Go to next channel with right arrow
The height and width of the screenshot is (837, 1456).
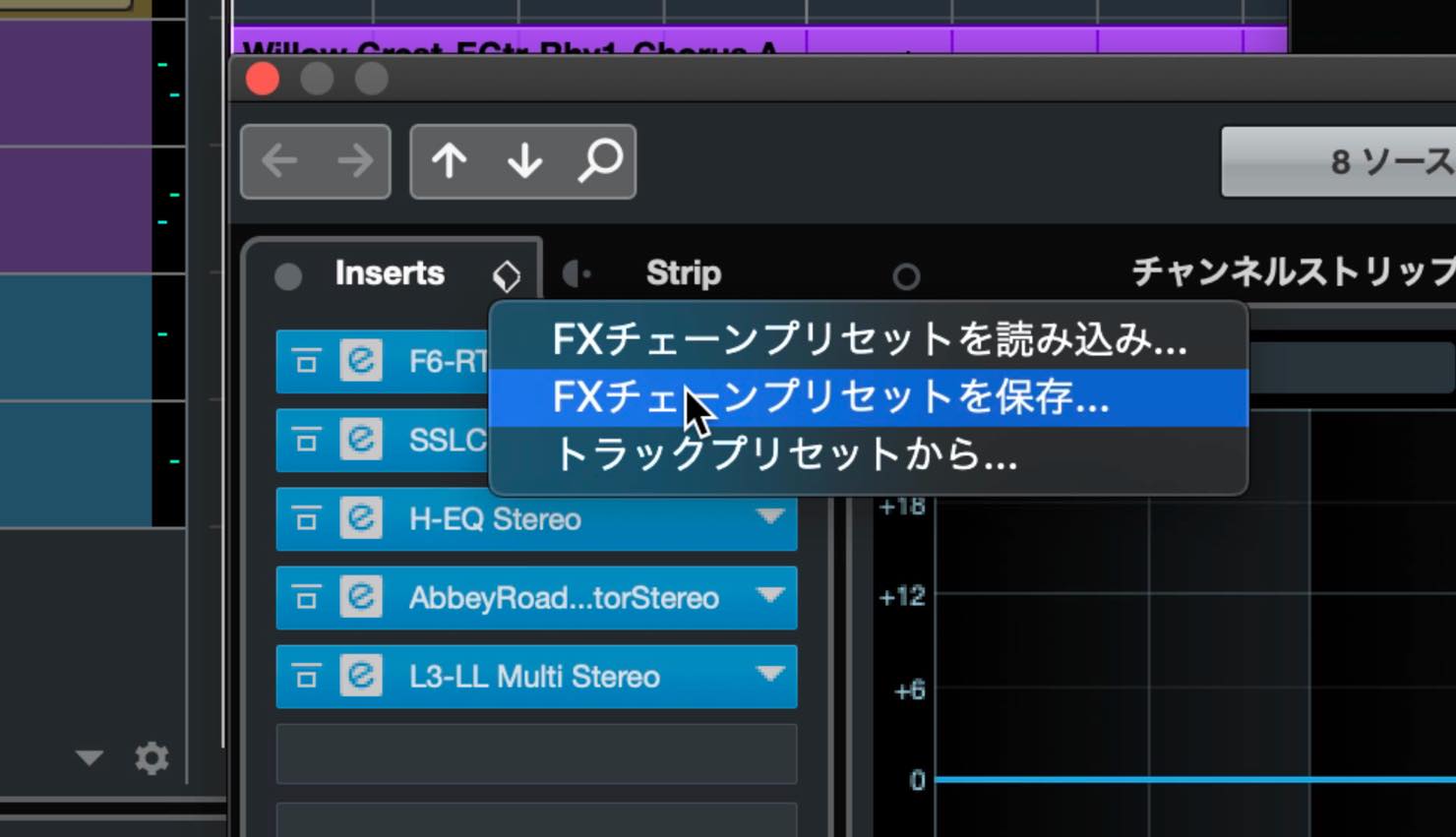tap(354, 161)
